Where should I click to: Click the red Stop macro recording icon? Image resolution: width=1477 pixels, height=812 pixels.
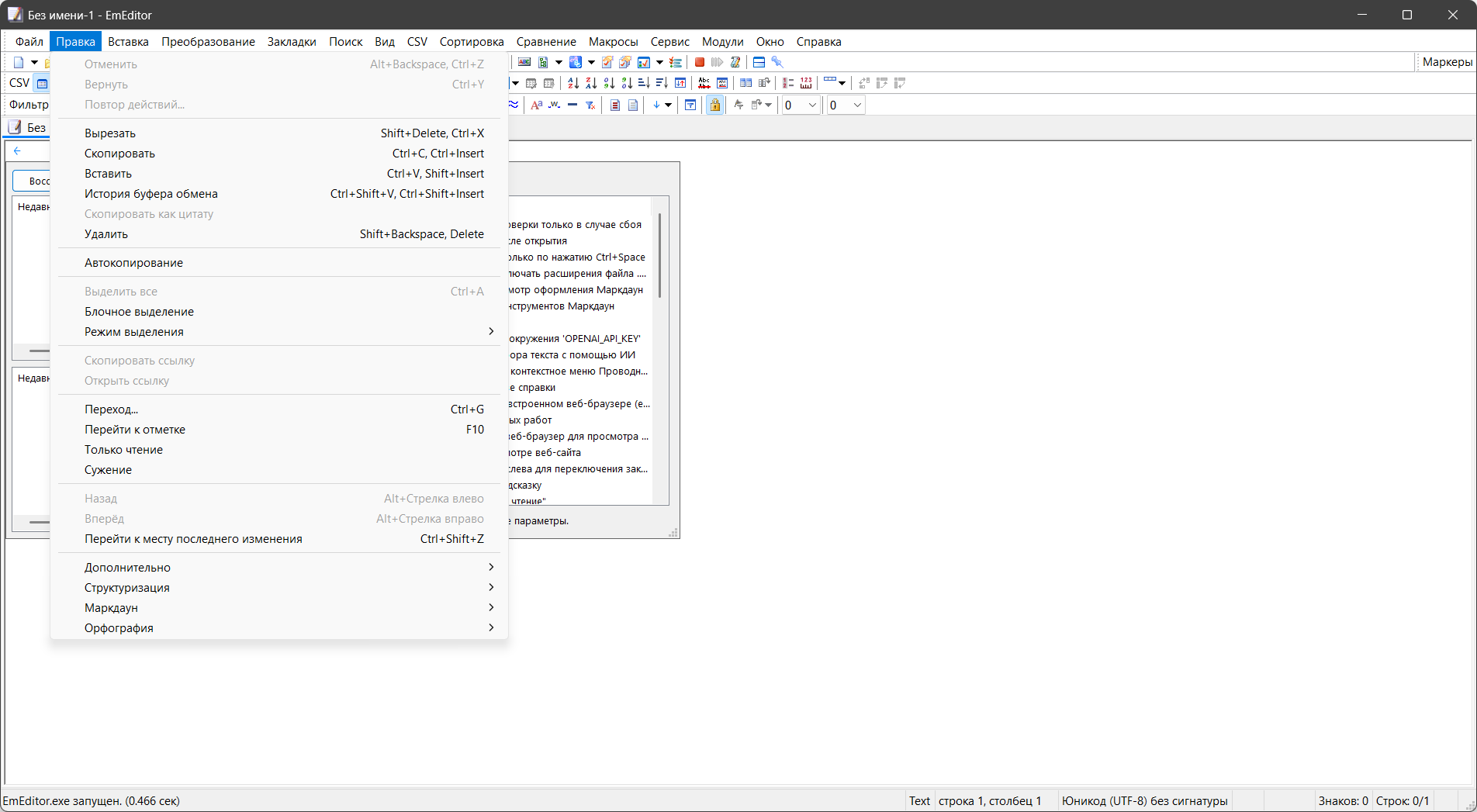pyautogui.click(x=700, y=62)
